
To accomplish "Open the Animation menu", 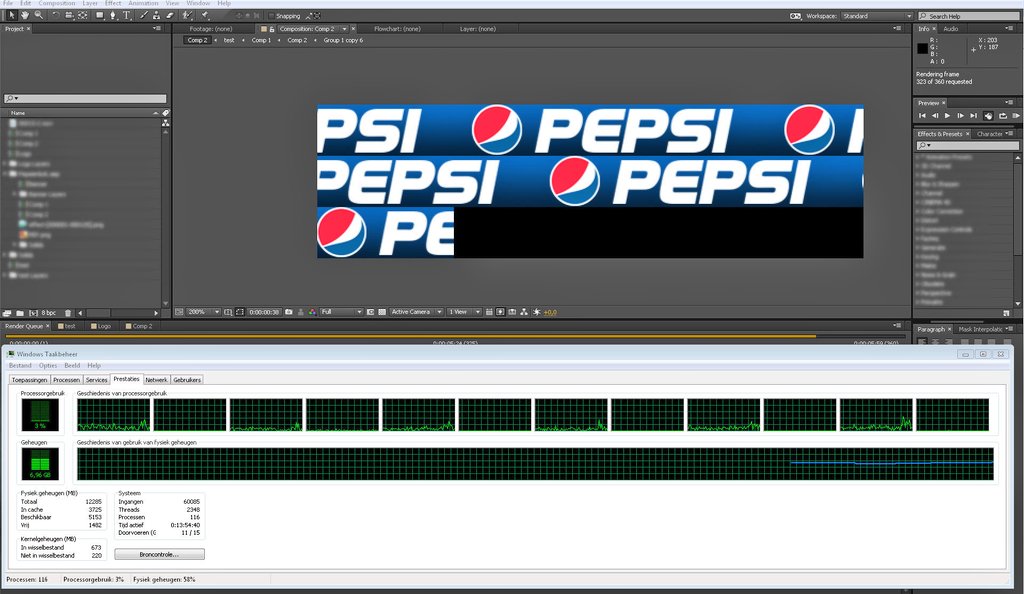I will [x=143, y=3].
